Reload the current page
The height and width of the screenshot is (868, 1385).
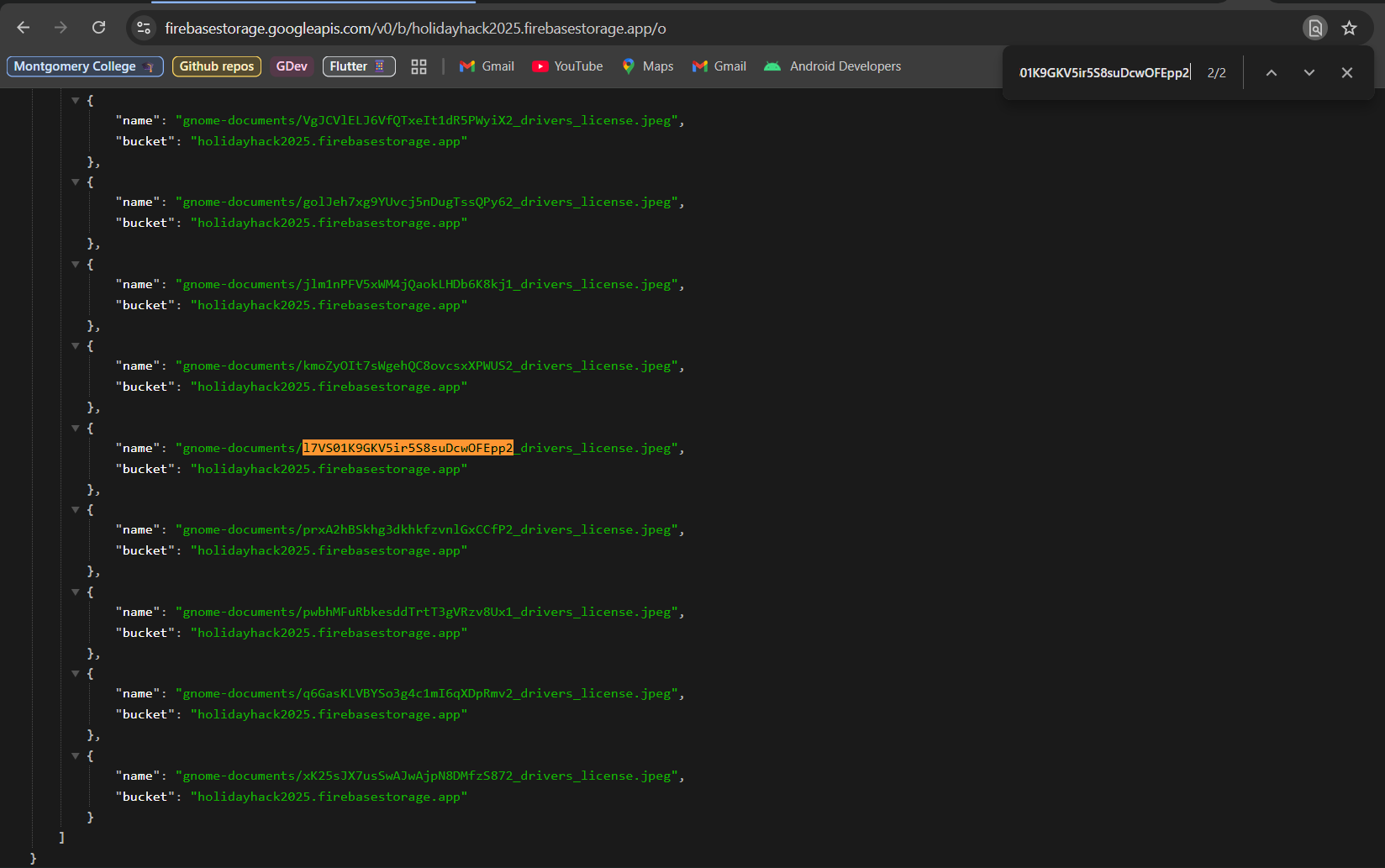(x=98, y=28)
